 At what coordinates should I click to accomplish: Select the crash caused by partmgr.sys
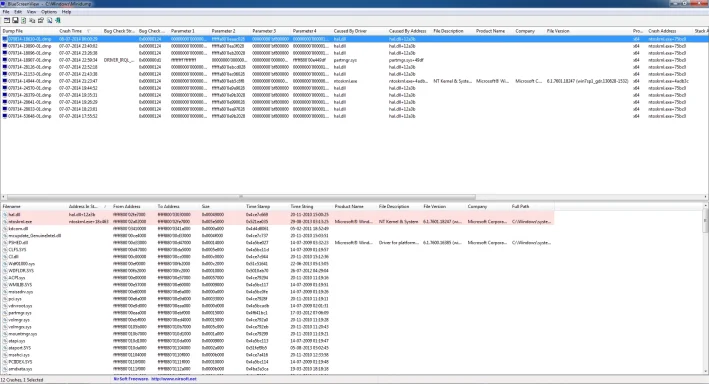tap(354, 60)
